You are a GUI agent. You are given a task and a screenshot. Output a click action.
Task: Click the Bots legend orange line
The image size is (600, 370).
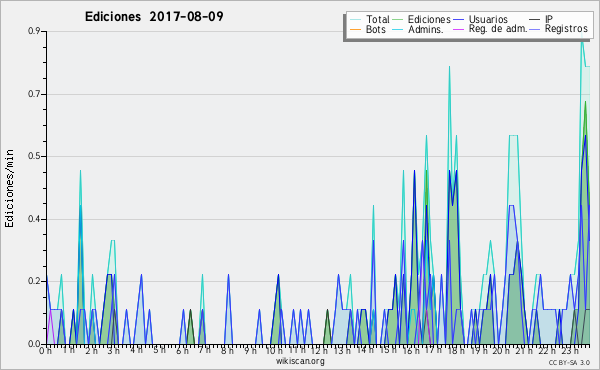[x=355, y=29]
